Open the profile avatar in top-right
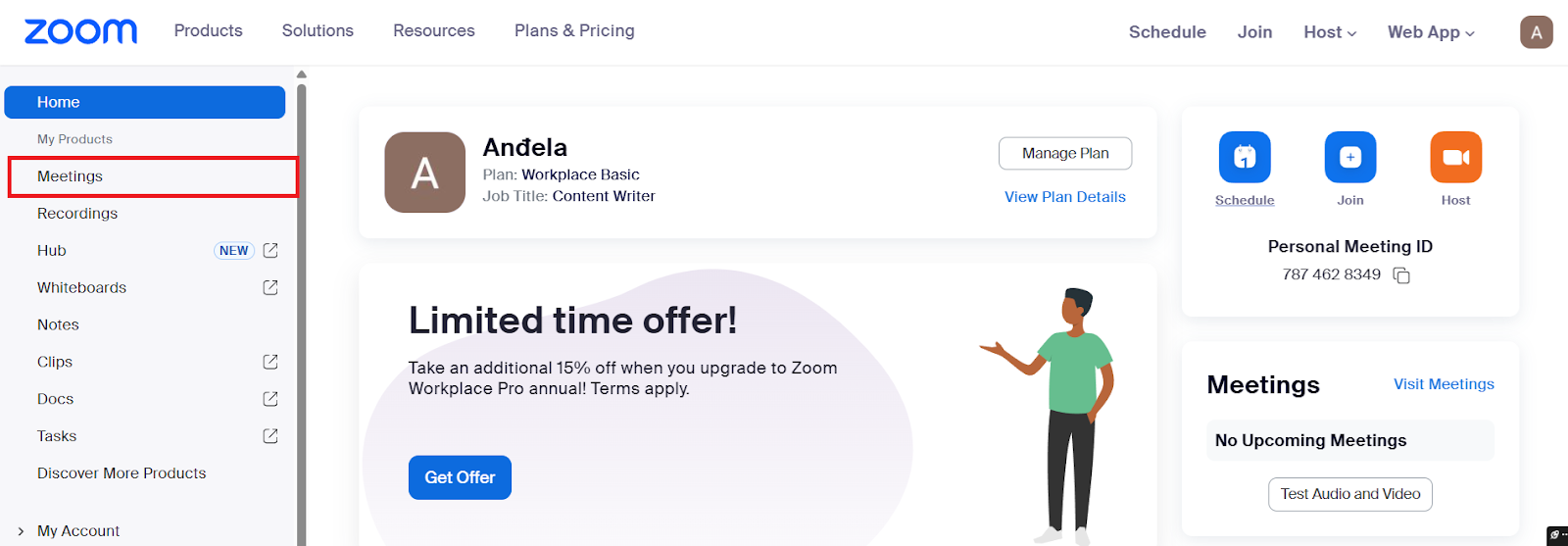The width and height of the screenshot is (1568, 546). click(x=1536, y=32)
